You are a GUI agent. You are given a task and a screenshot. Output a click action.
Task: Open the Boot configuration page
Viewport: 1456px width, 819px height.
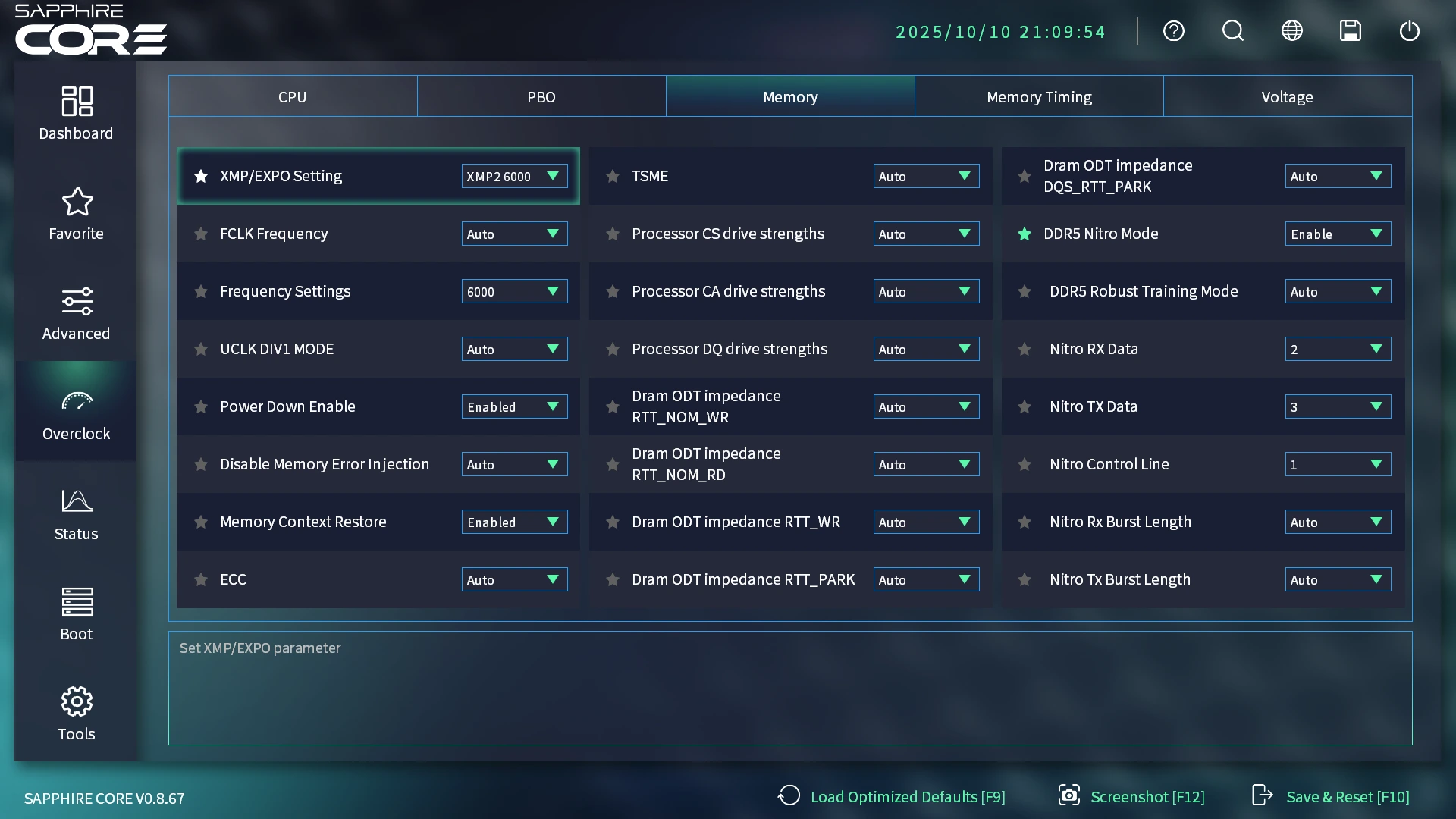point(76,614)
